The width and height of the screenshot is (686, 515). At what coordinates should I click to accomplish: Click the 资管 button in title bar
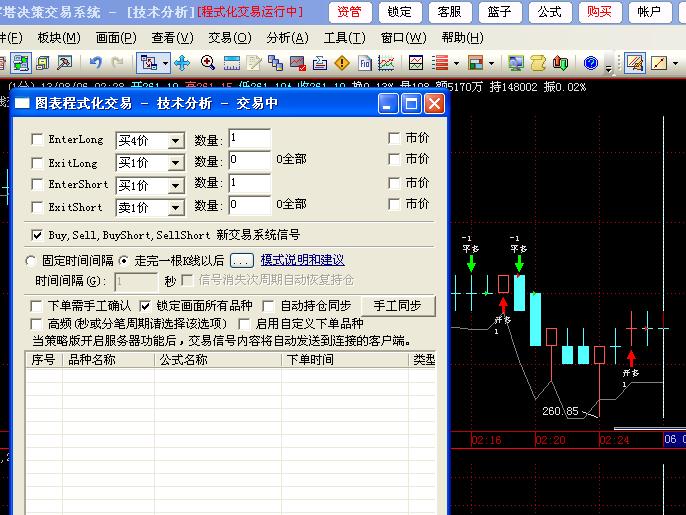(349, 12)
